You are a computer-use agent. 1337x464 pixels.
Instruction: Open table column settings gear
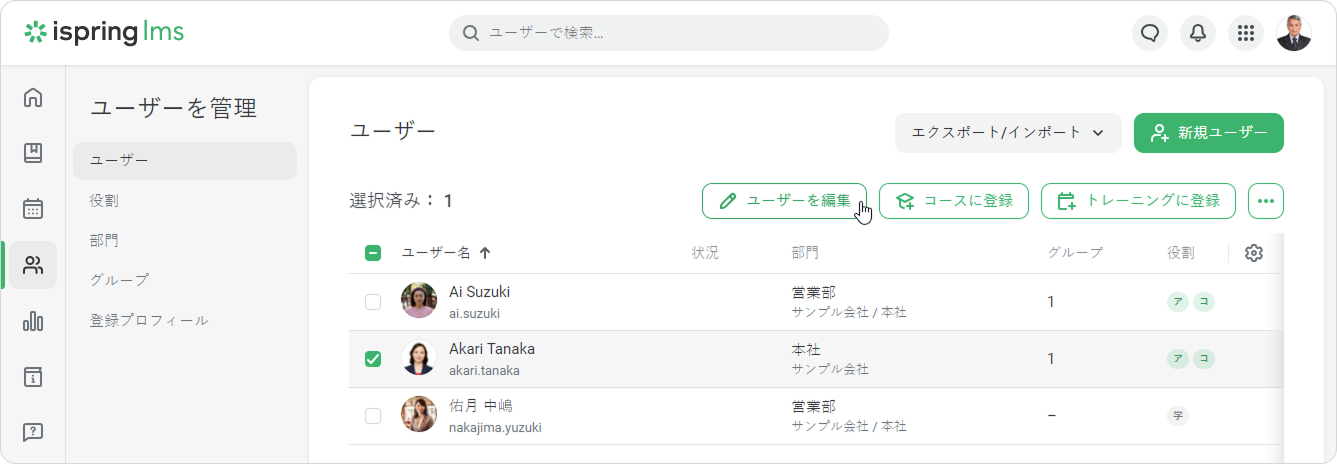click(1254, 253)
